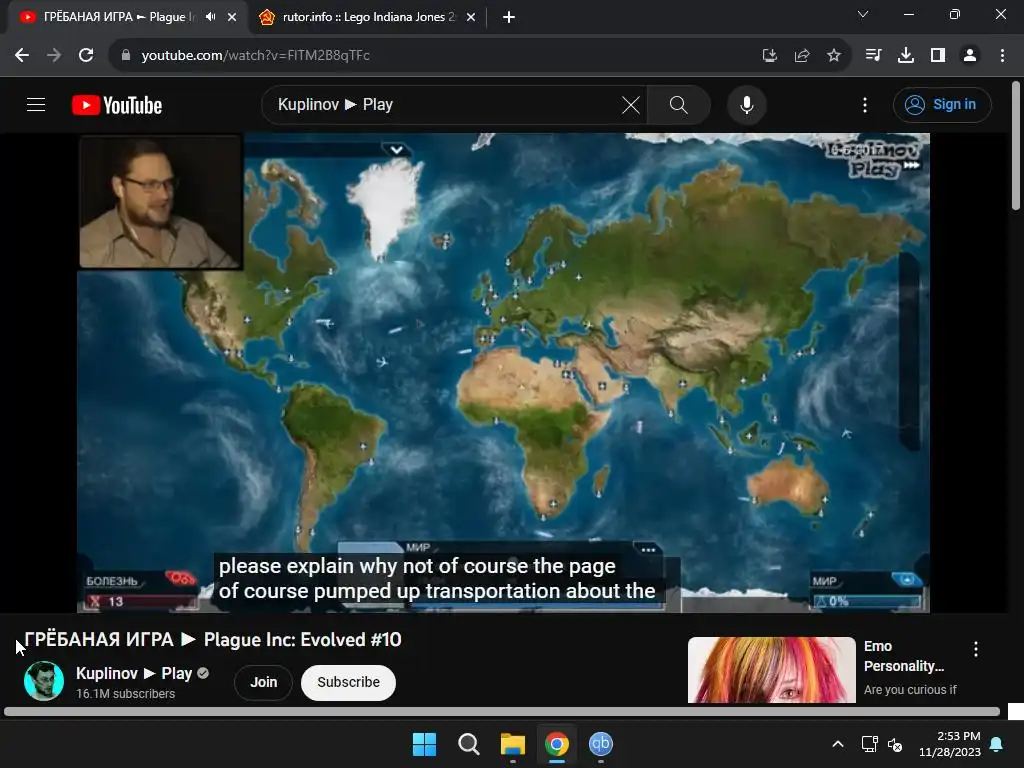
Task: Install app icon in address bar
Action: pos(770,56)
